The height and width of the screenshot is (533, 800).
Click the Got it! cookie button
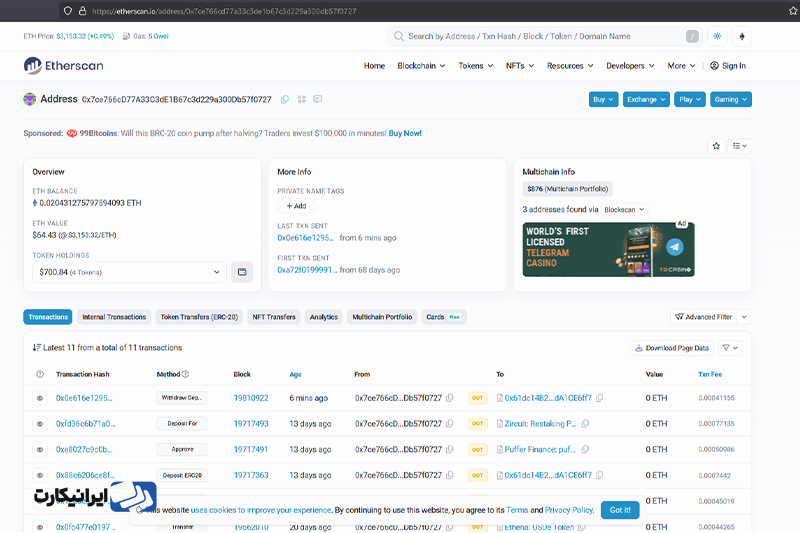620,510
